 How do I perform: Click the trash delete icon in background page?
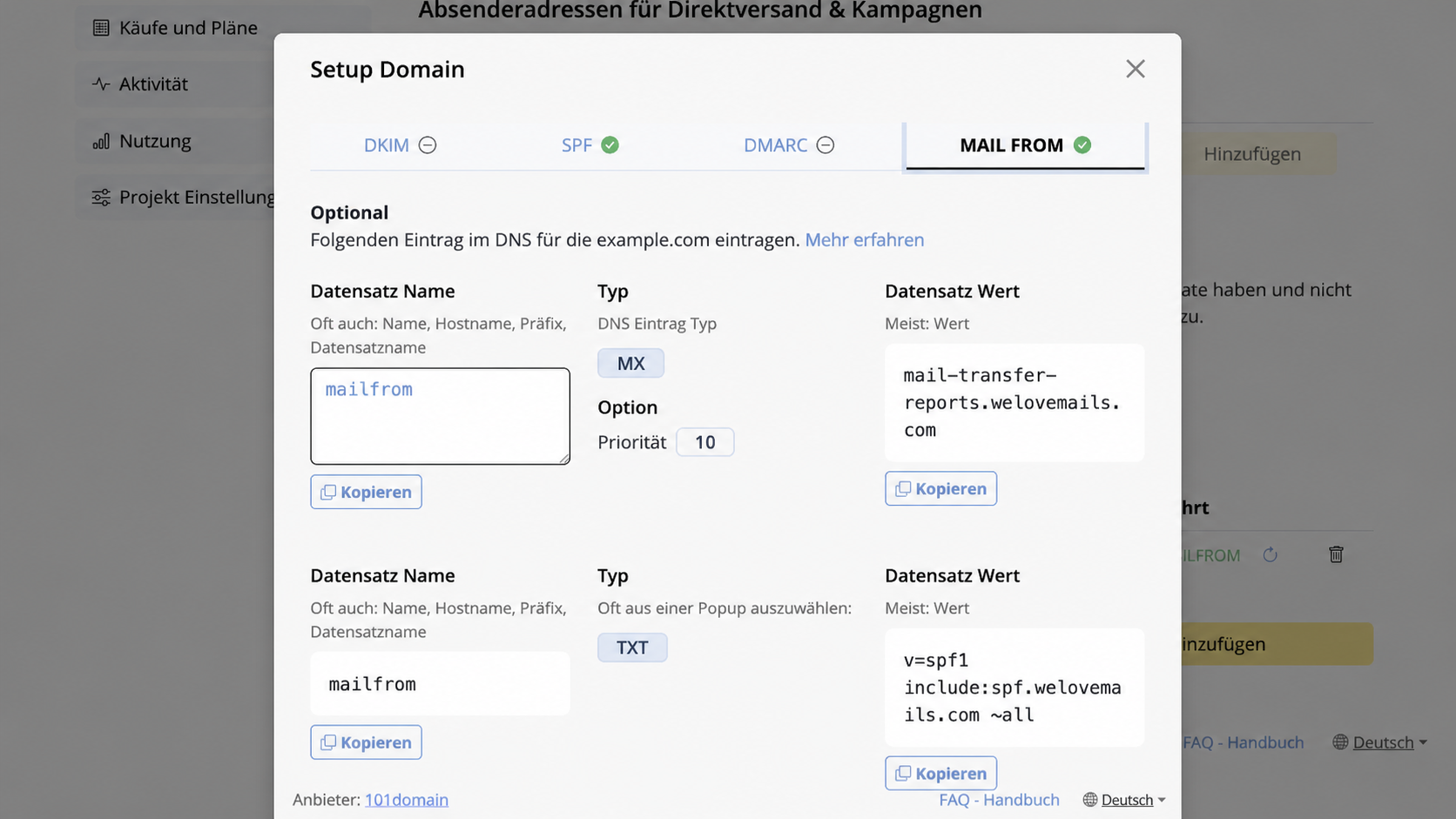click(x=1336, y=554)
